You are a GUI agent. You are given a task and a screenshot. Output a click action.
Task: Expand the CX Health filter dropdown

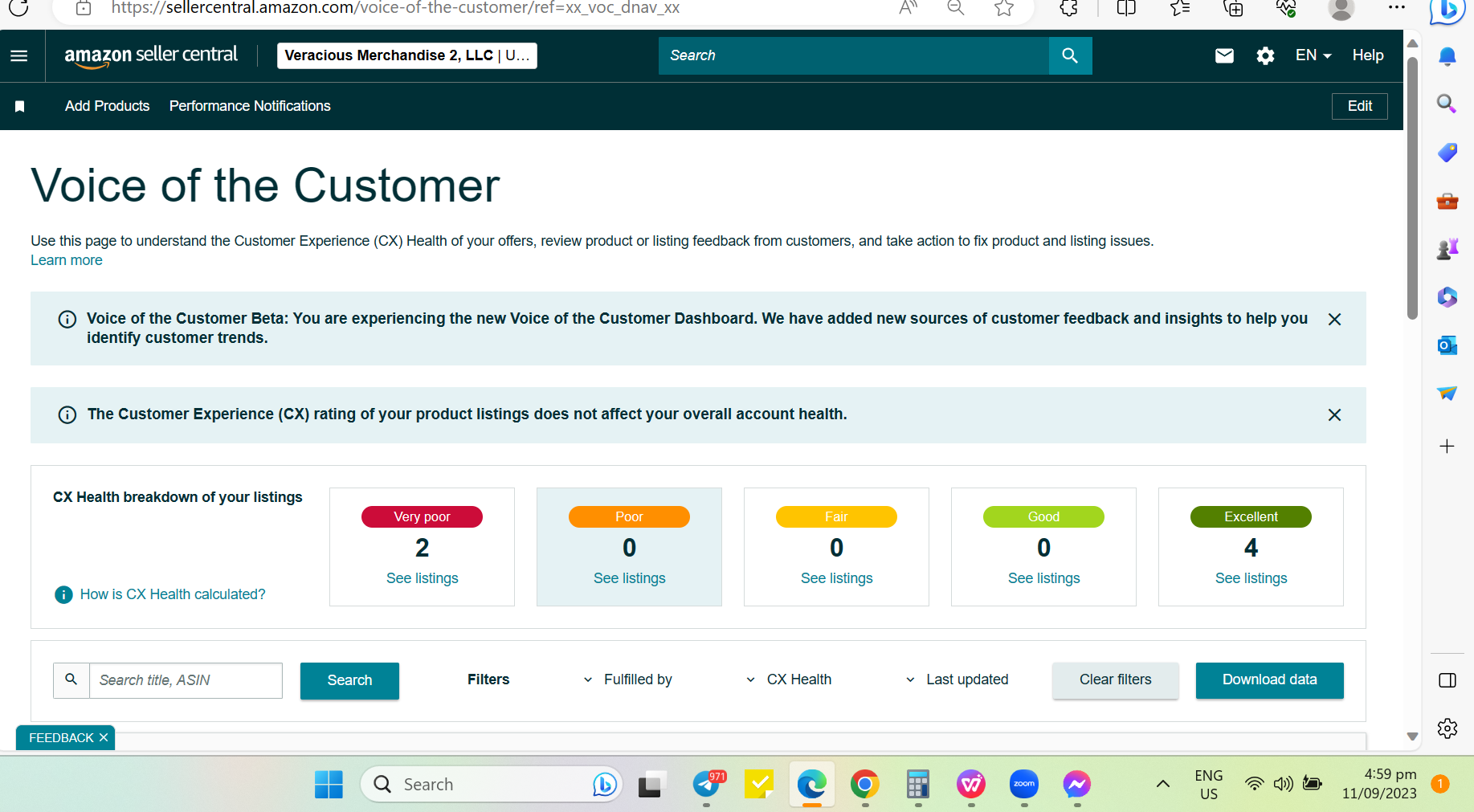click(789, 679)
